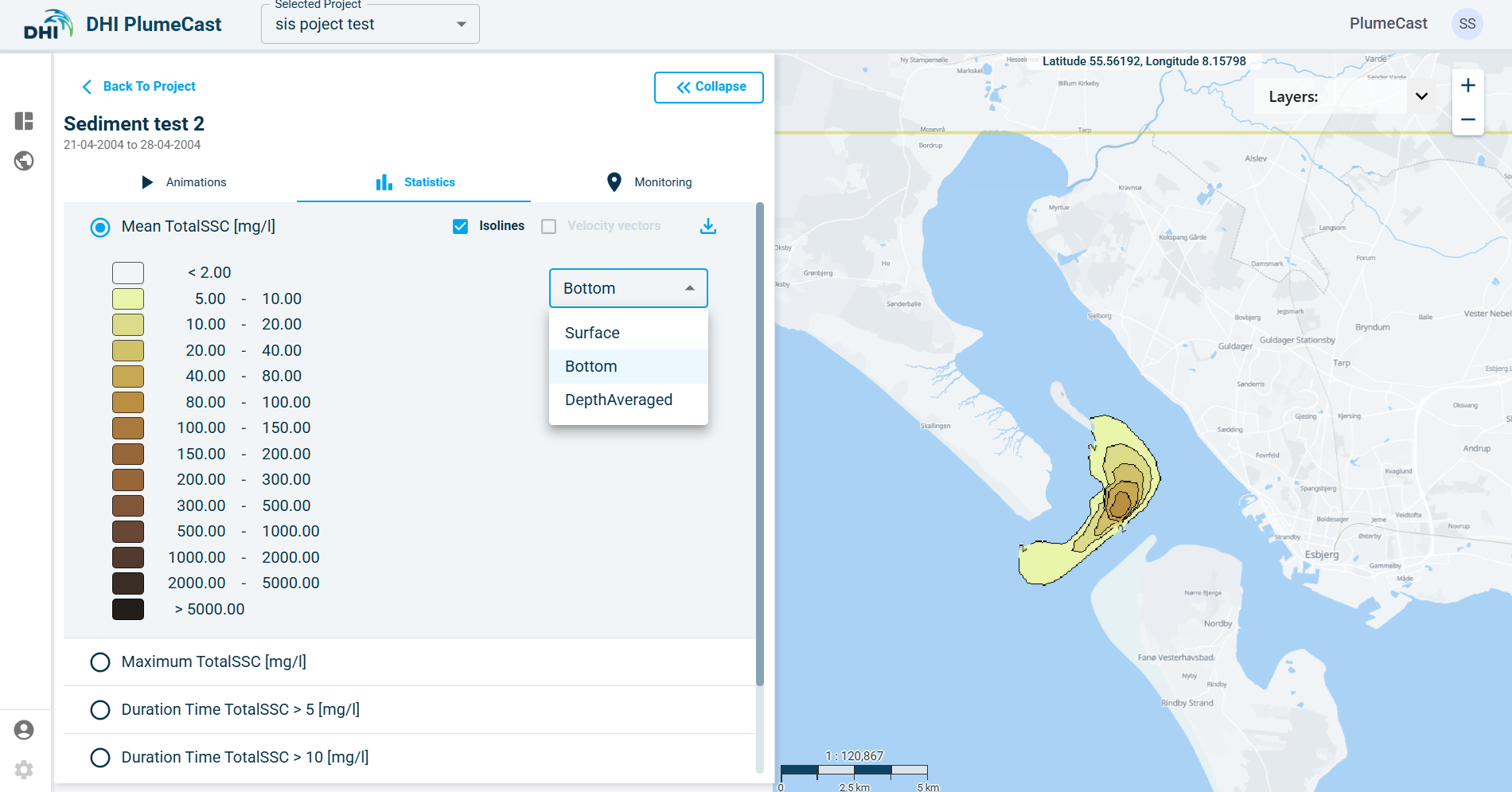Open the settings gear icon
This screenshot has height=792, width=1512.
pos(24,770)
